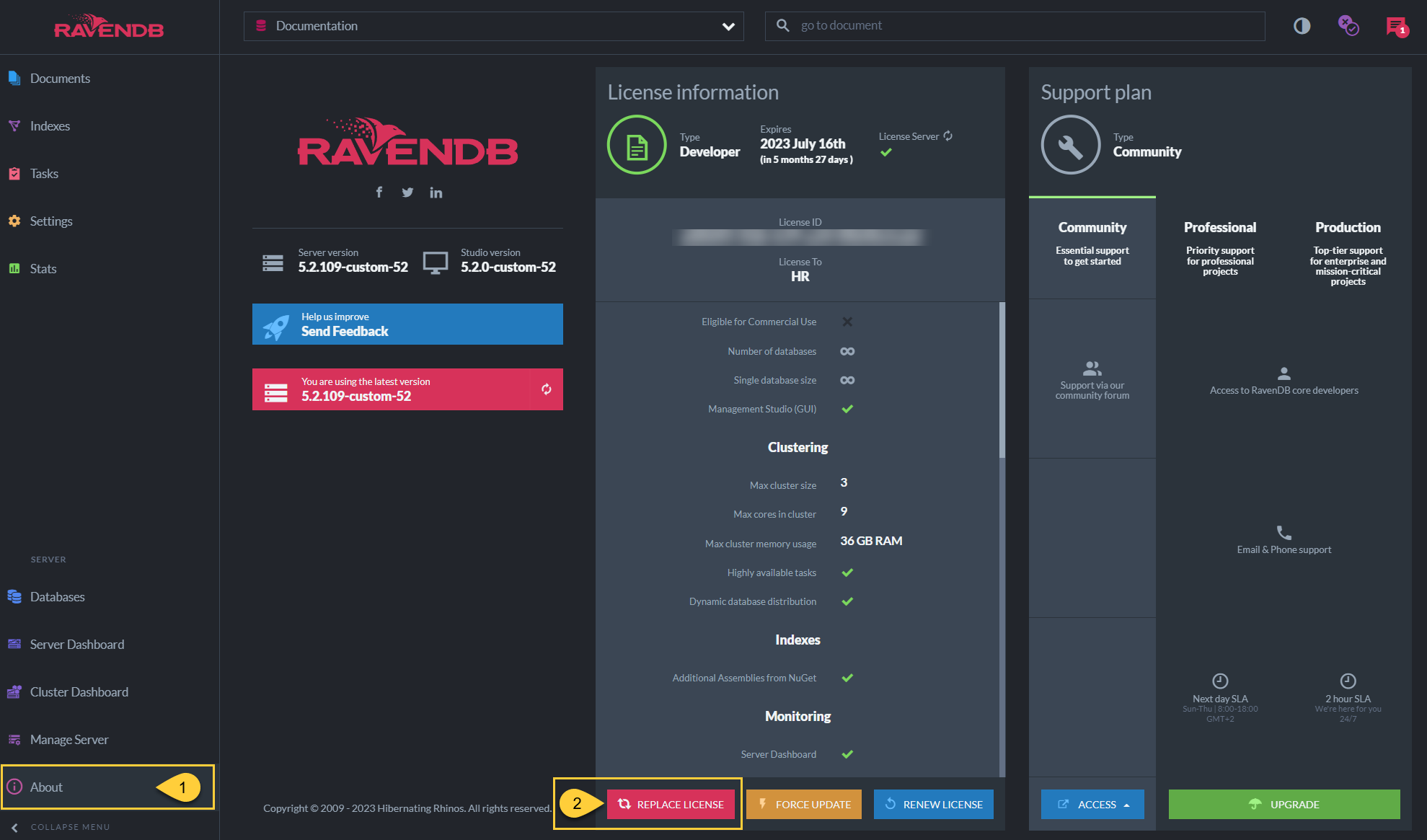
Task: Click the server version stack icon
Action: (273, 262)
